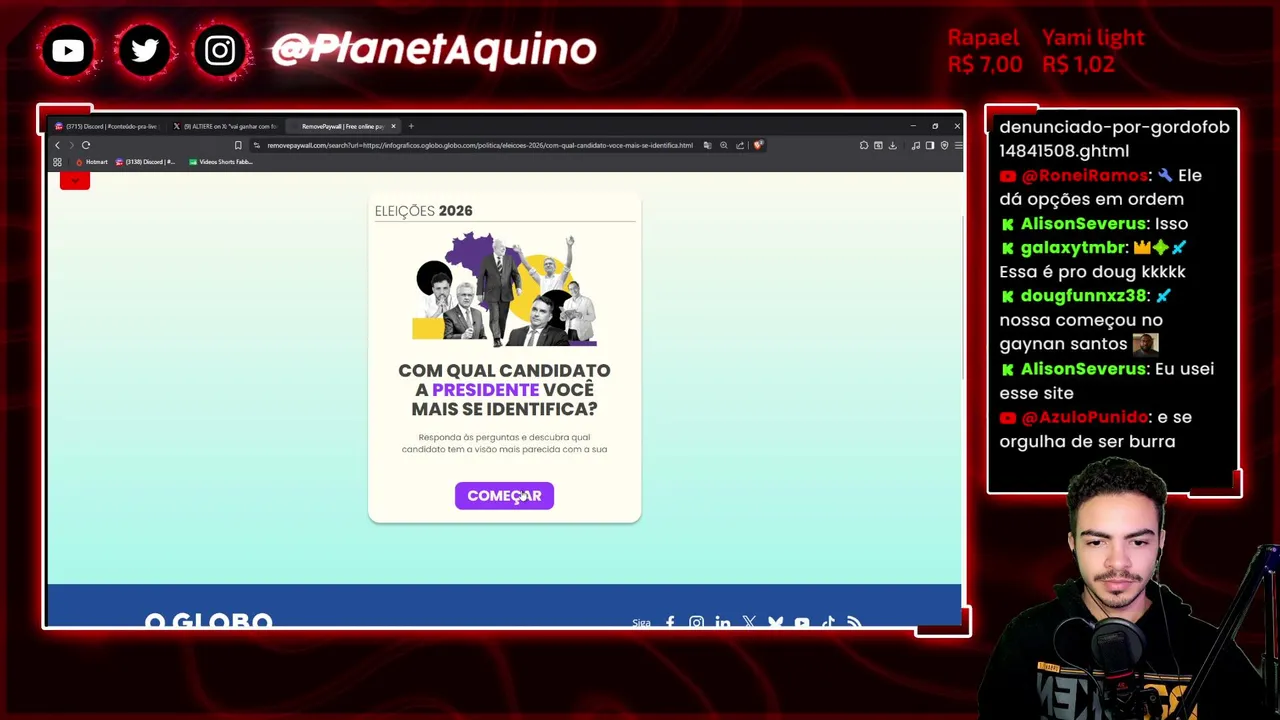Click the "Siga" label in the footer
The width and height of the screenshot is (1280, 720).
[641, 623]
